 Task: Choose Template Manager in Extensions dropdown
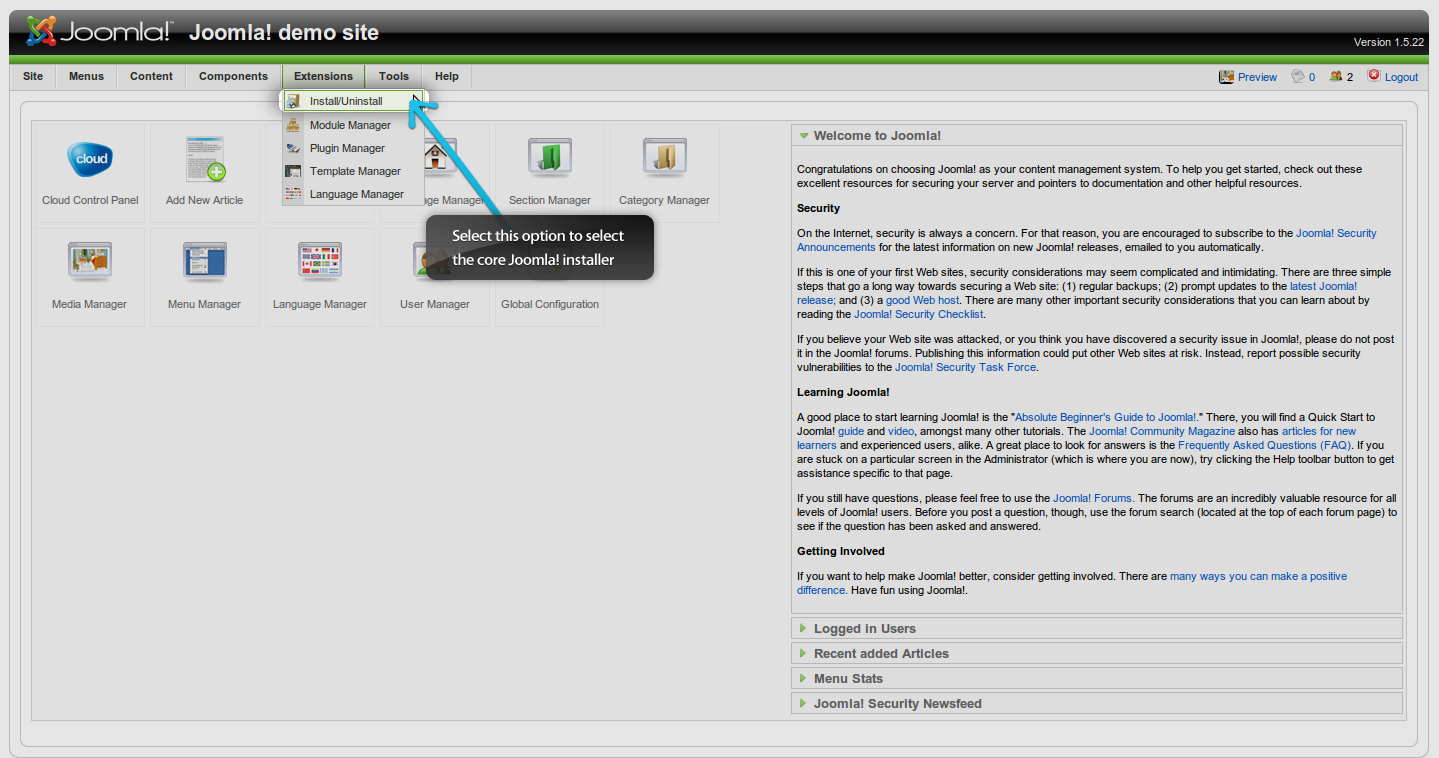(x=353, y=171)
